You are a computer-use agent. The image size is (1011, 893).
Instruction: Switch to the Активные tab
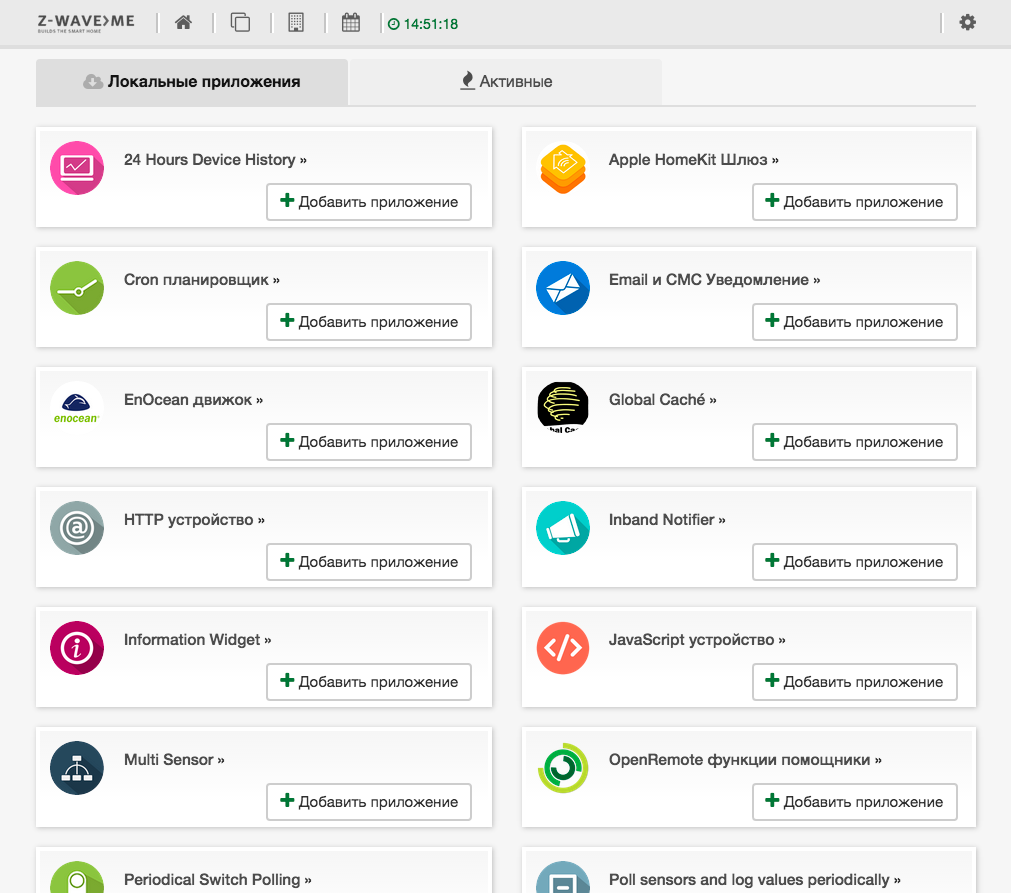[506, 82]
